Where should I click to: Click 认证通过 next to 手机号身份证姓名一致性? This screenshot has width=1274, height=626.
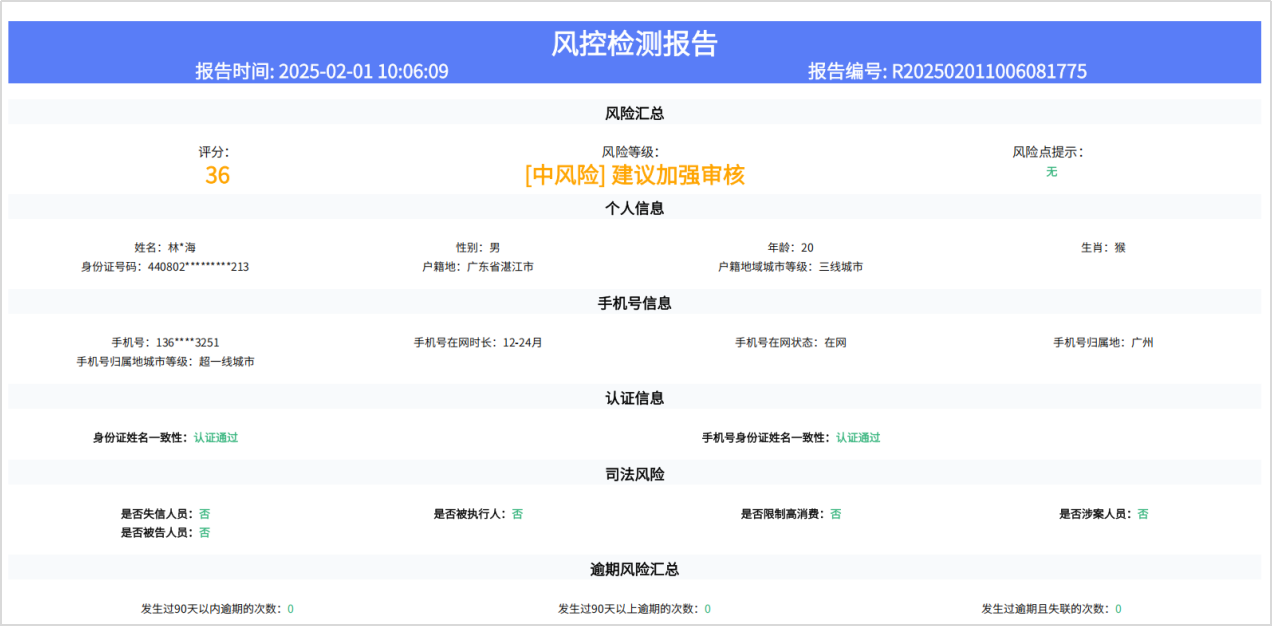click(856, 437)
